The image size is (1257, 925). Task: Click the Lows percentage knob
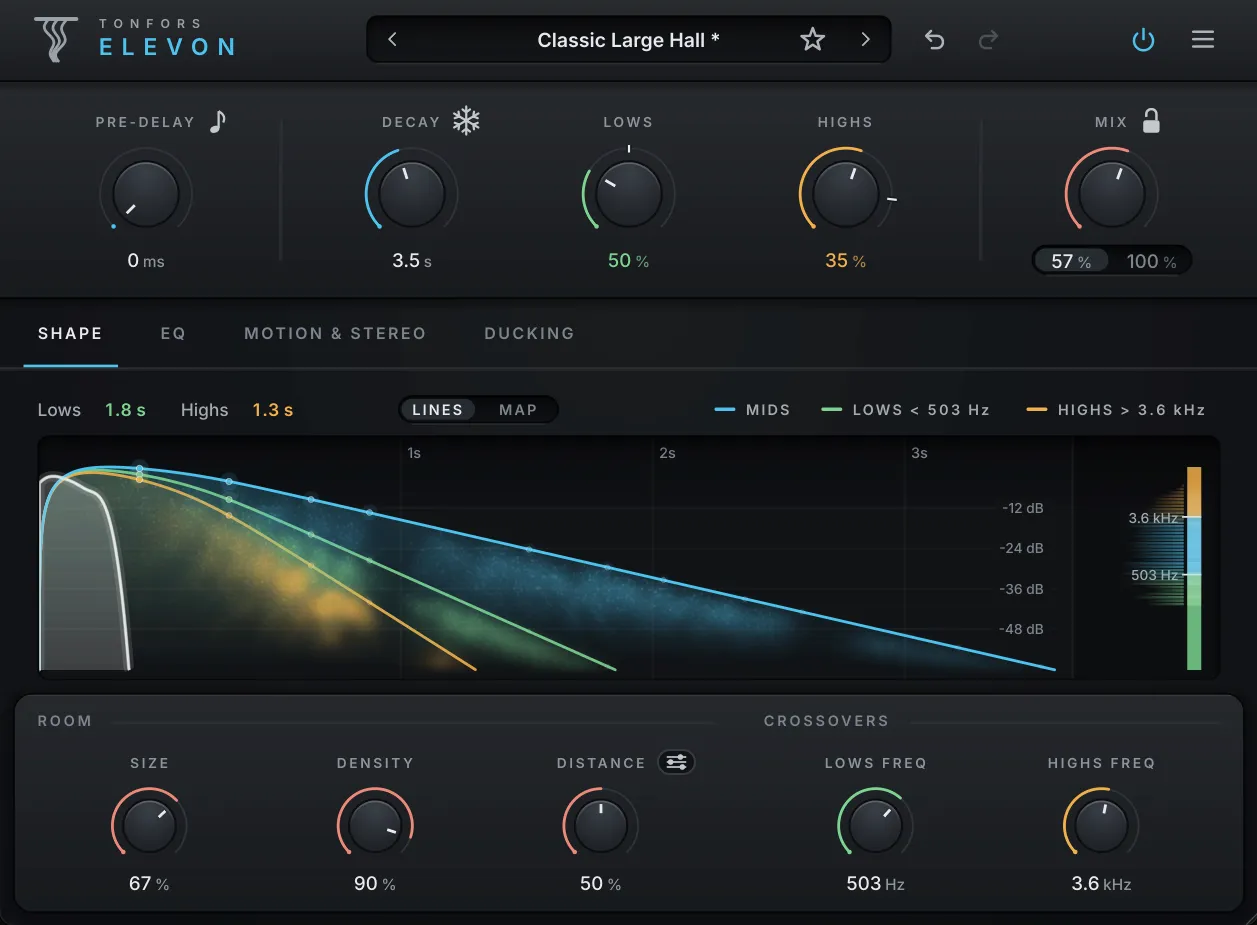628,194
